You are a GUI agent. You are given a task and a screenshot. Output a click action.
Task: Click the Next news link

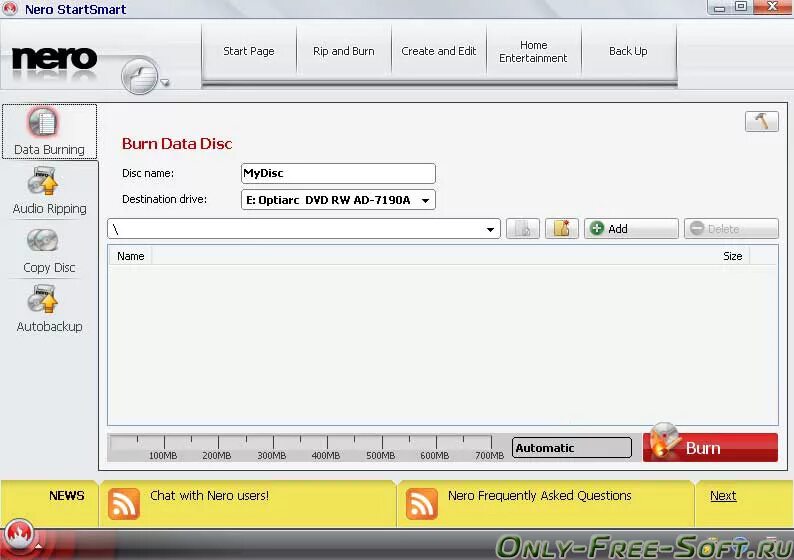pos(723,496)
